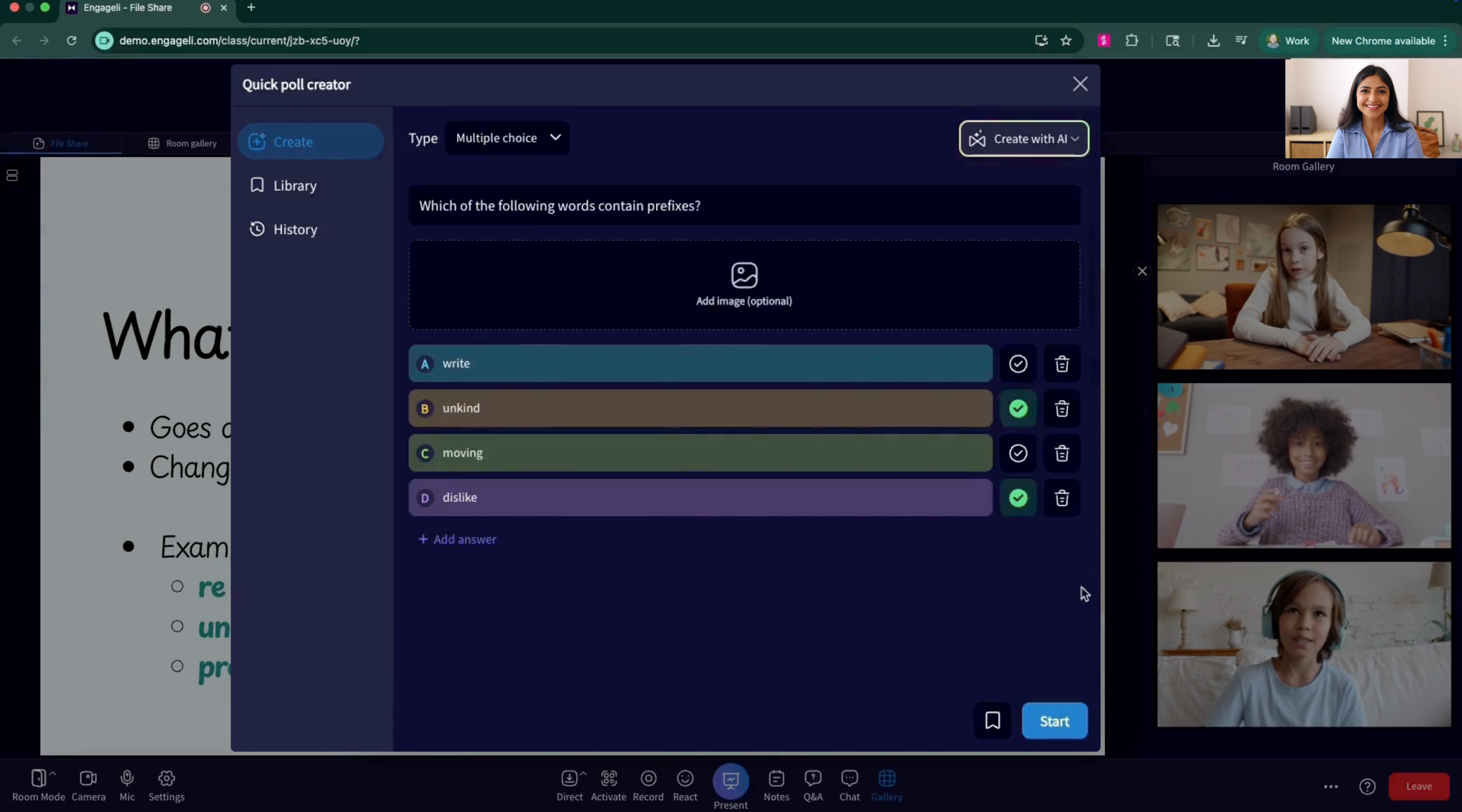Open the Notes panel
This screenshot has height=812, width=1462.
(776, 786)
